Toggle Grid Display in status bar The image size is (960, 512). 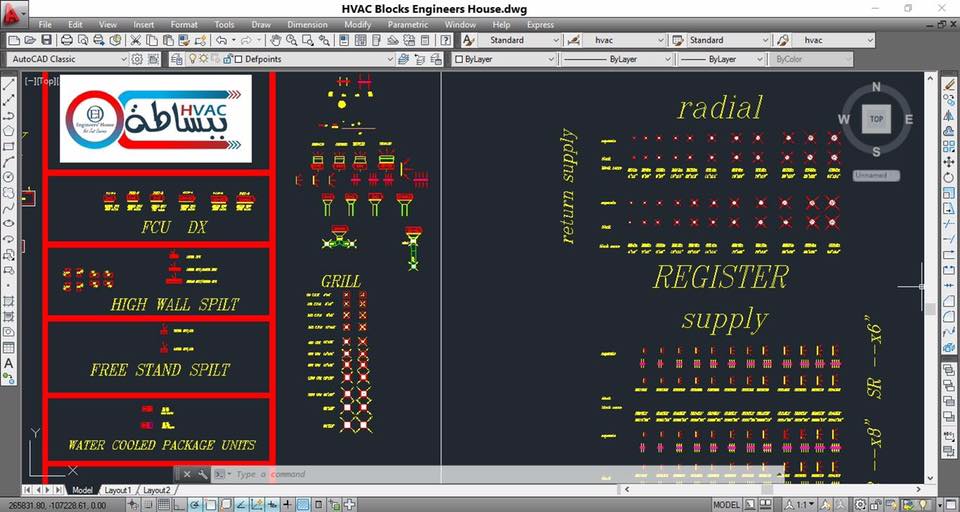[x=163, y=505]
